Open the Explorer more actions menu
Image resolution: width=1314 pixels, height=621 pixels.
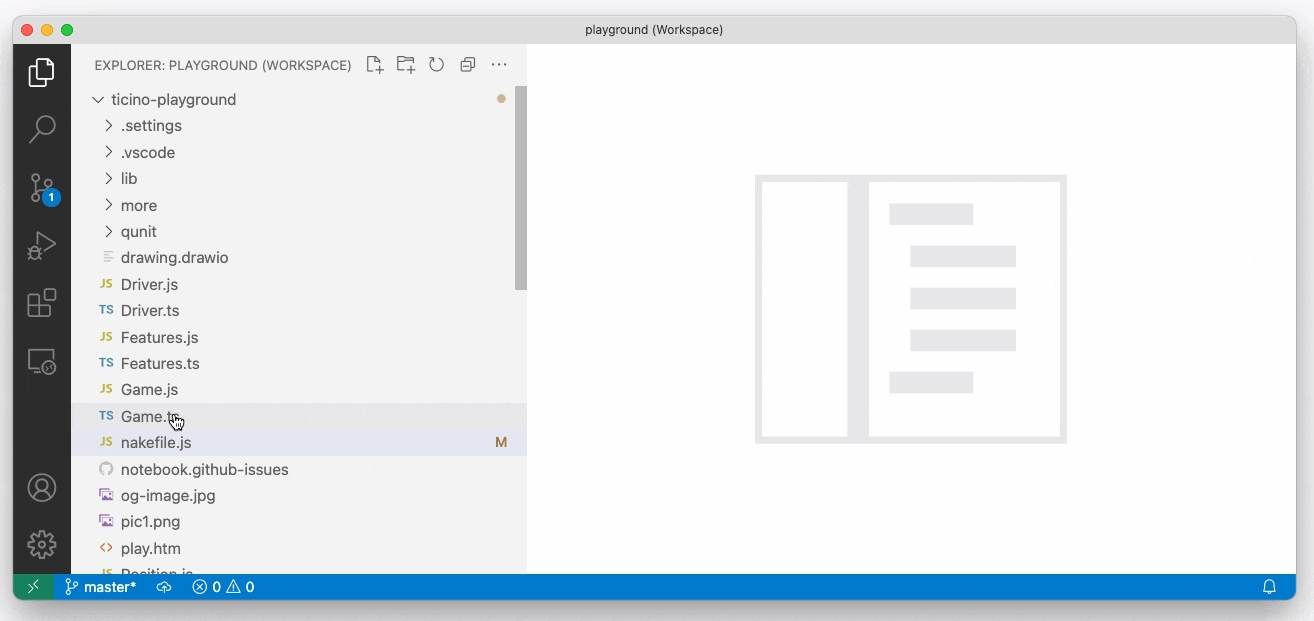click(499, 64)
